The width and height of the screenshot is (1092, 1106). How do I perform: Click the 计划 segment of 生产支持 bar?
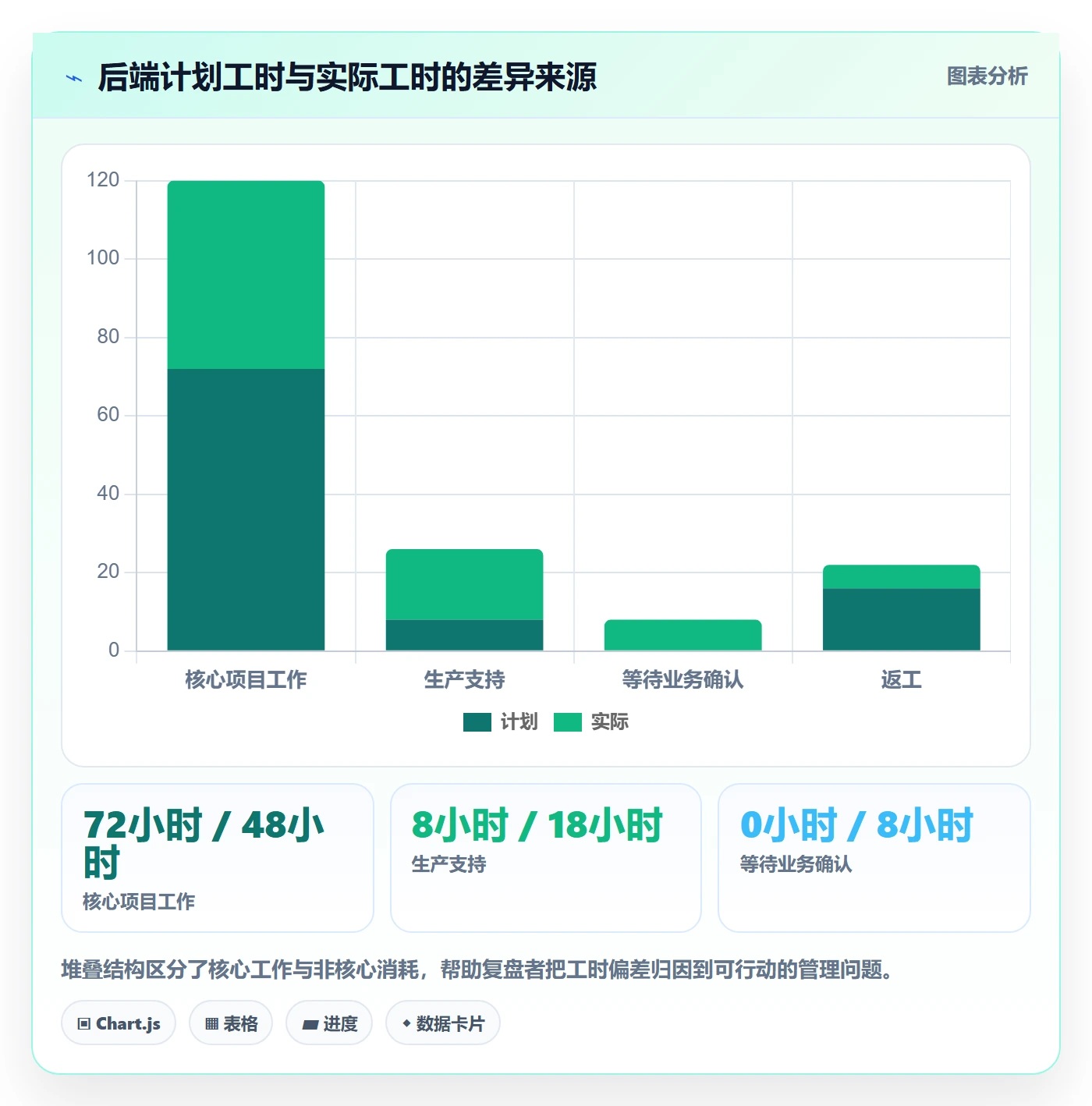coord(464,635)
